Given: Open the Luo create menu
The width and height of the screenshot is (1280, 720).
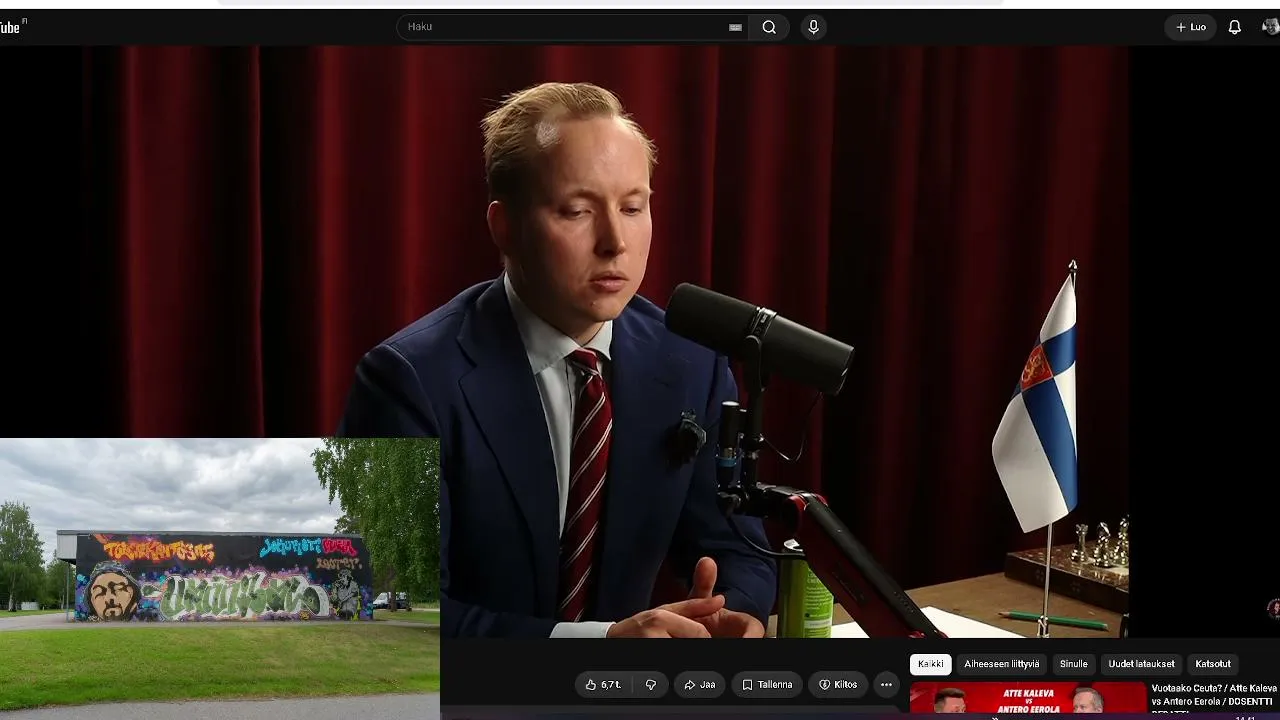Looking at the screenshot, I should point(1190,27).
